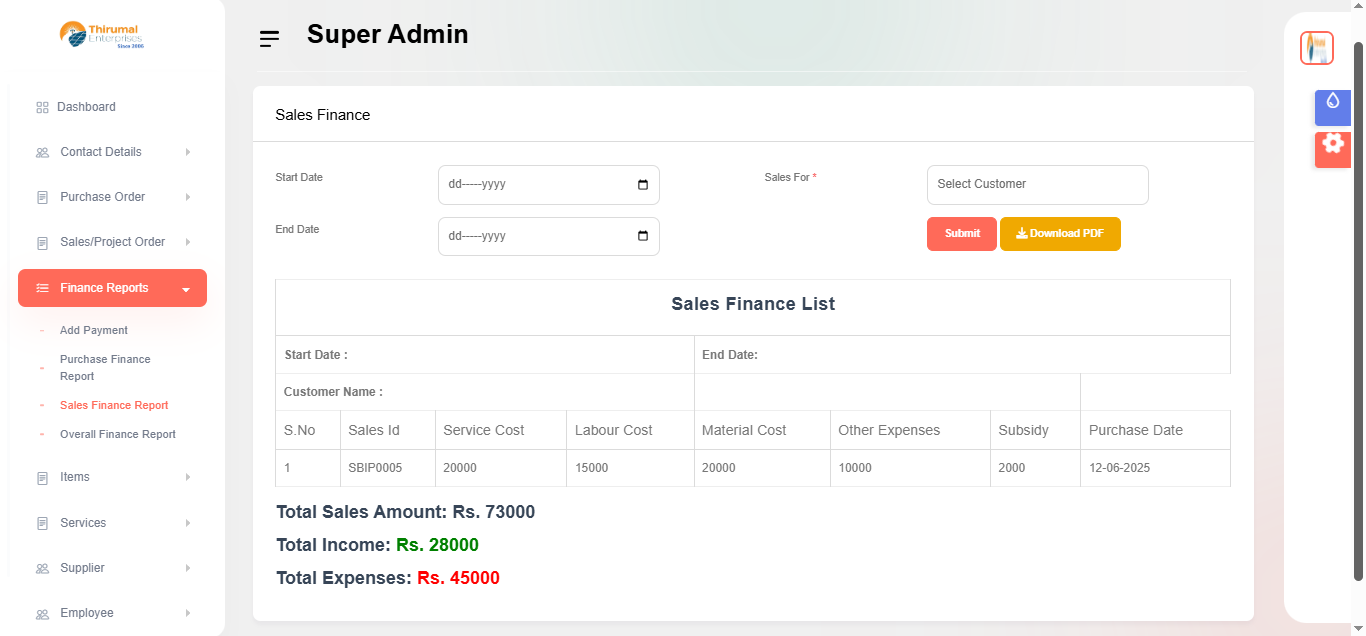
Task: Click the Thirumal Enterprises logo
Action: 101,35
